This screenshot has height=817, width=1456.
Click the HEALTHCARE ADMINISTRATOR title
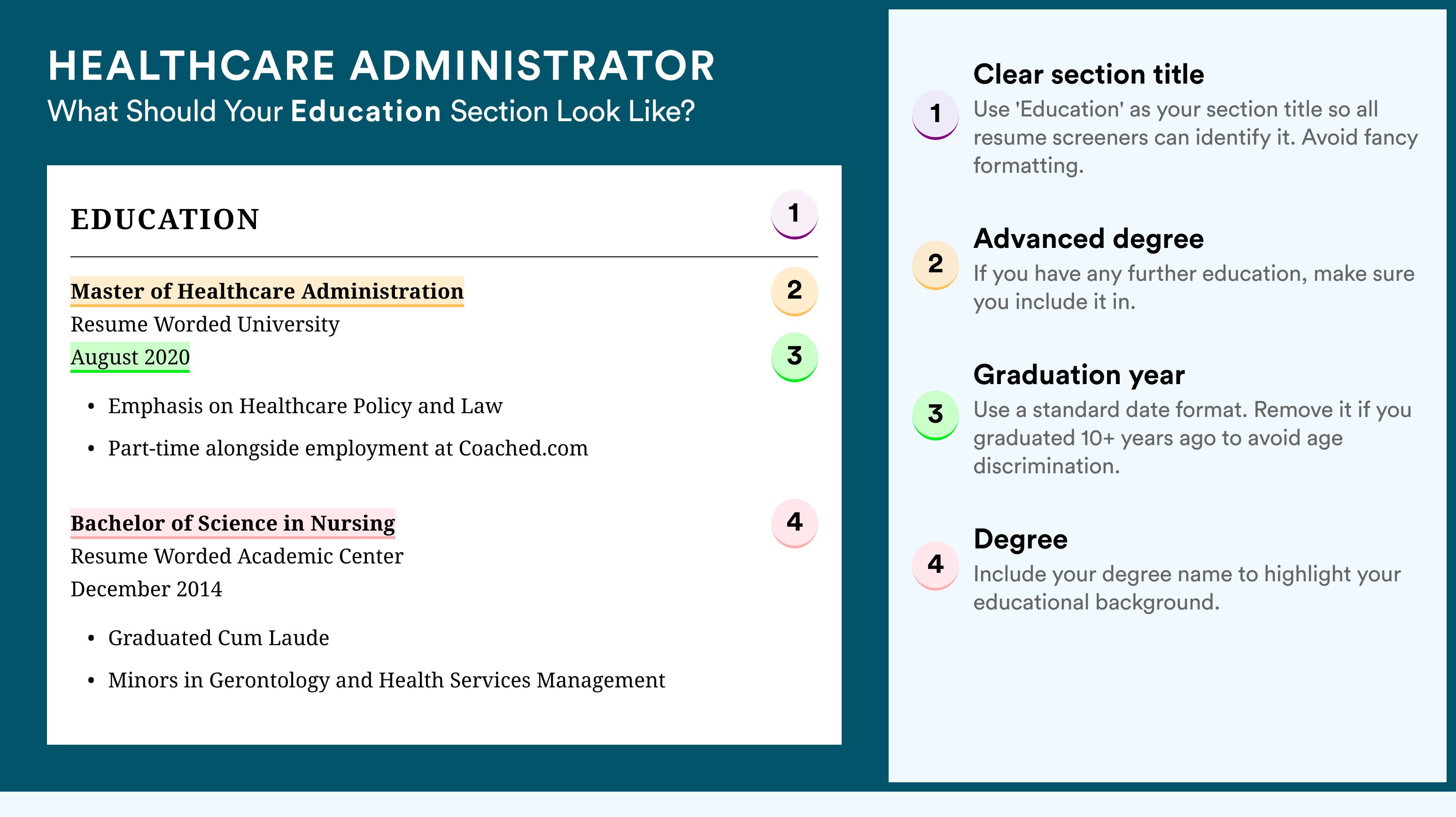(x=381, y=66)
